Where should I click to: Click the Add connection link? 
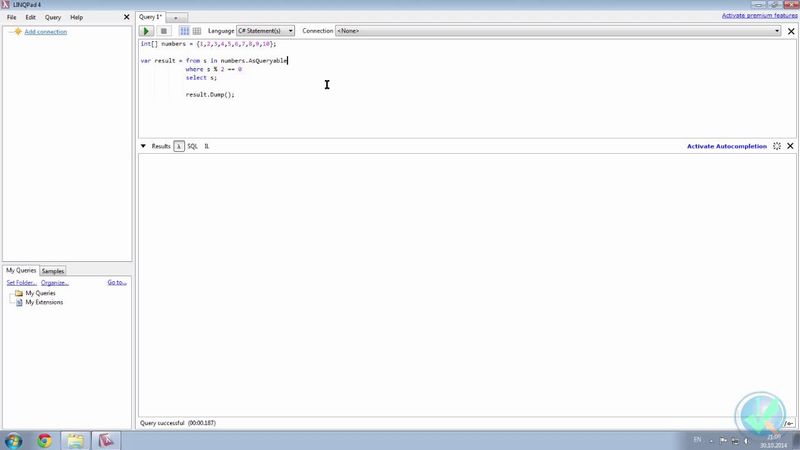click(45, 32)
